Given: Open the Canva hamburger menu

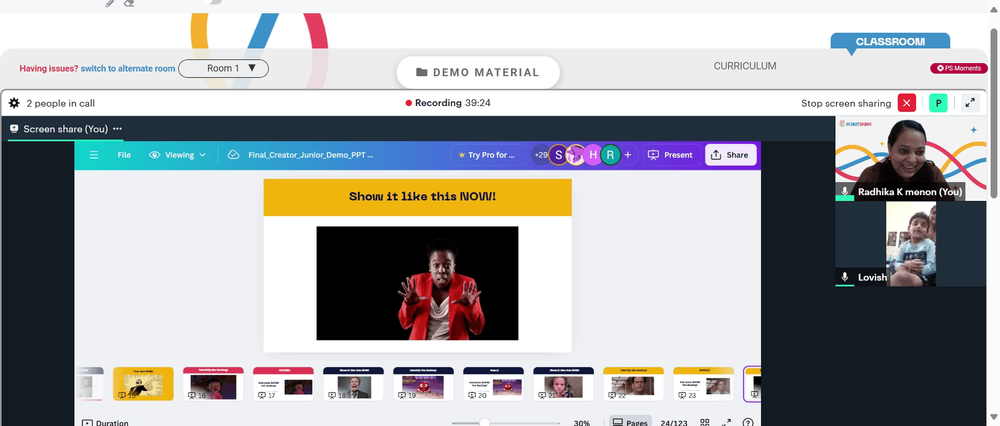Looking at the screenshot, I should (x=94, y=155).
